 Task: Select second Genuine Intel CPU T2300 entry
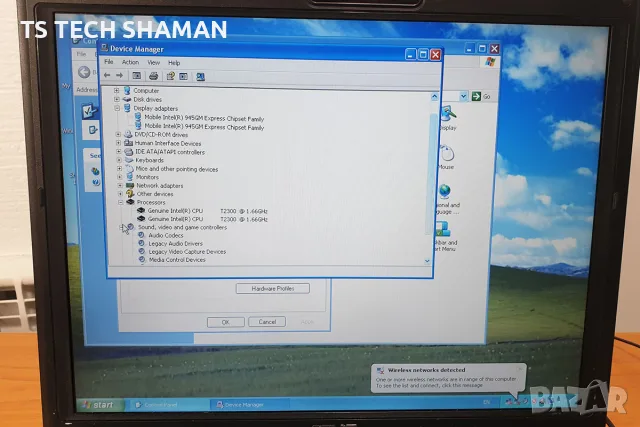(x=207, y=219)
